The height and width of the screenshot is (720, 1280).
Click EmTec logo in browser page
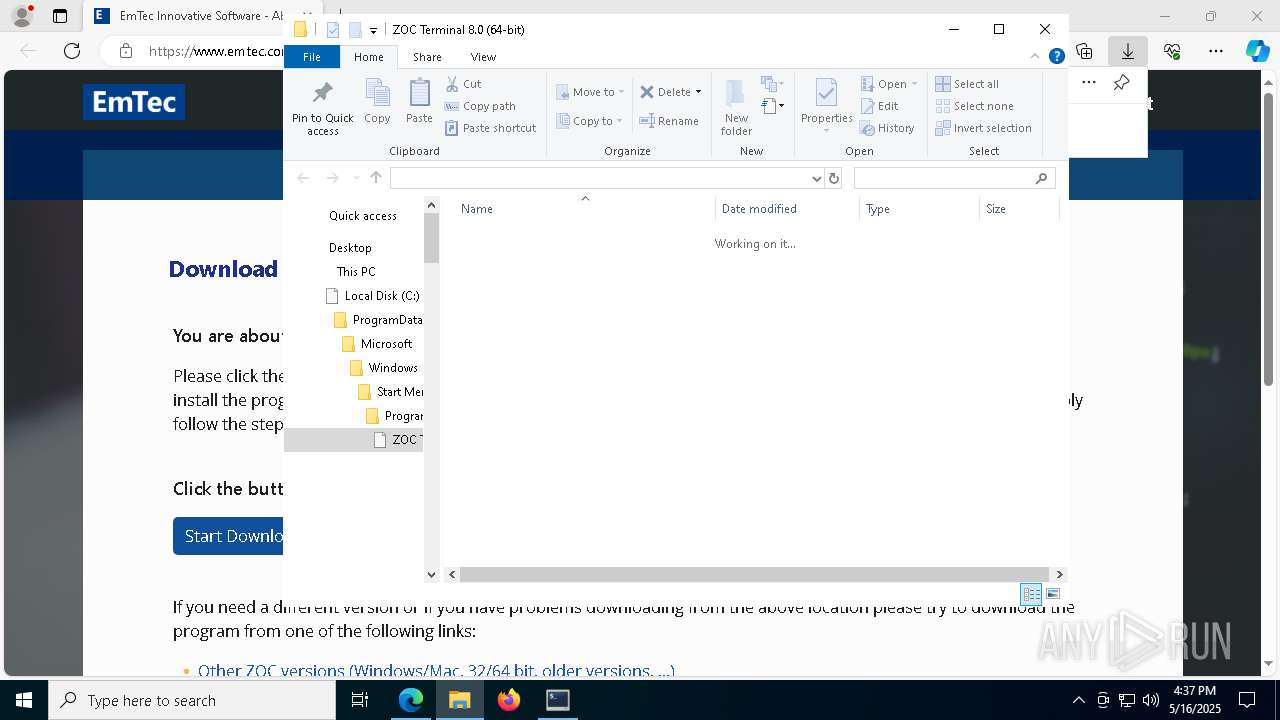click(x=134, y=102)
